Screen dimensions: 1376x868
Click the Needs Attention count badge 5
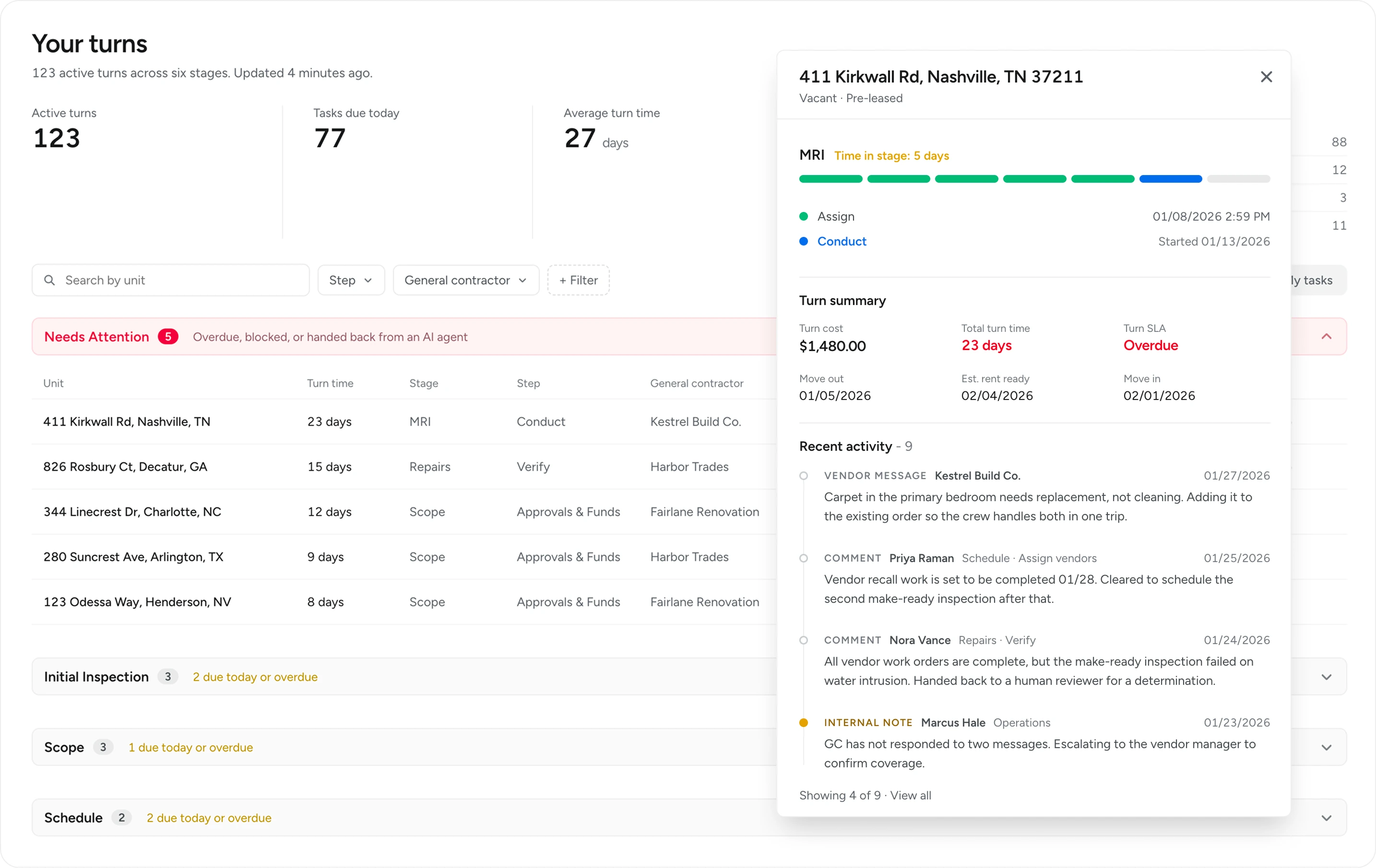pos(168,337)
